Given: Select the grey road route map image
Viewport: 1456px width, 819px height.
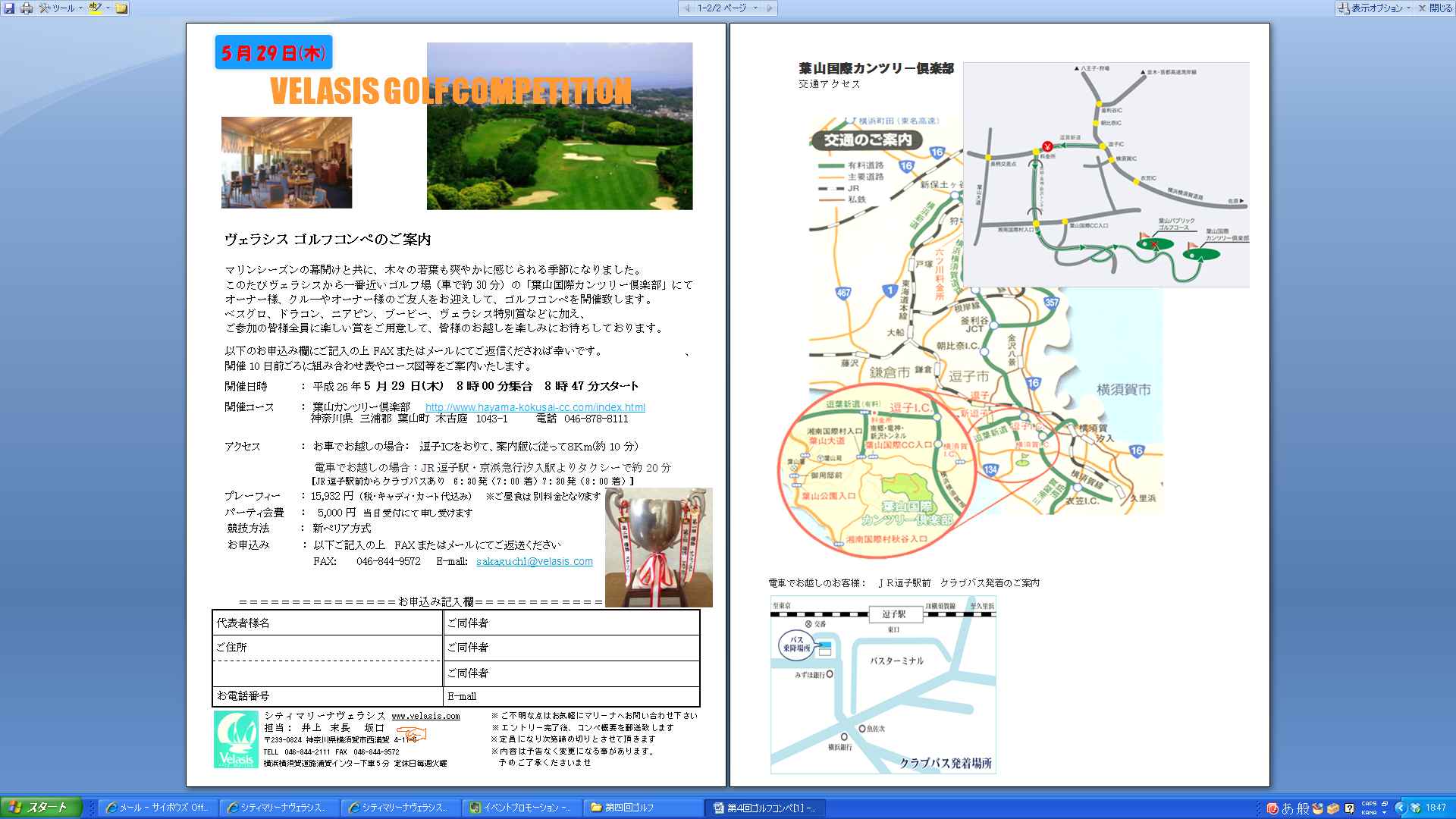Looking at the screenshot, I should (1106, 174).
